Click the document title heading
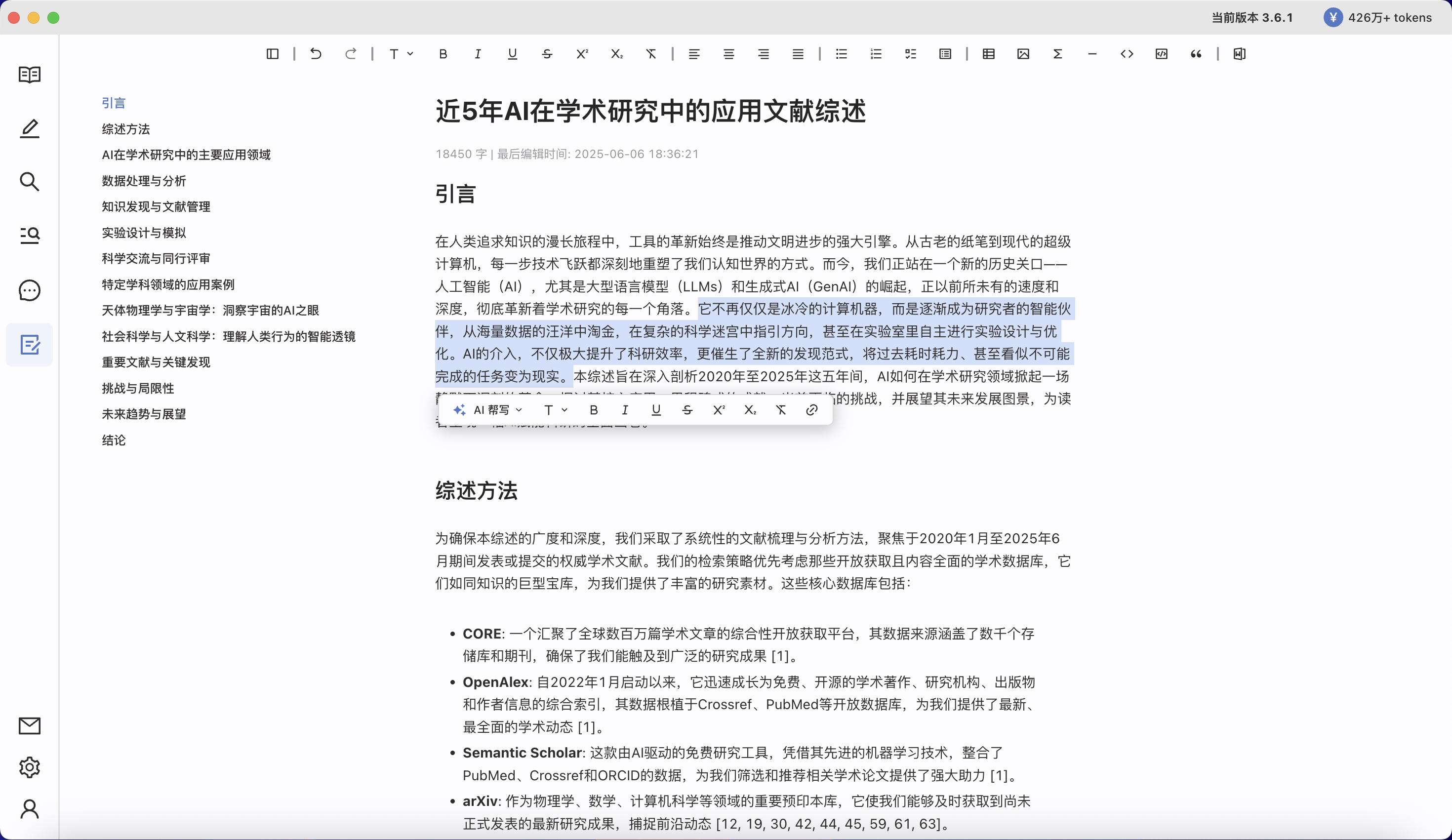The width and height of the screenshot is (1452, 840). click(x=650, y=111)
